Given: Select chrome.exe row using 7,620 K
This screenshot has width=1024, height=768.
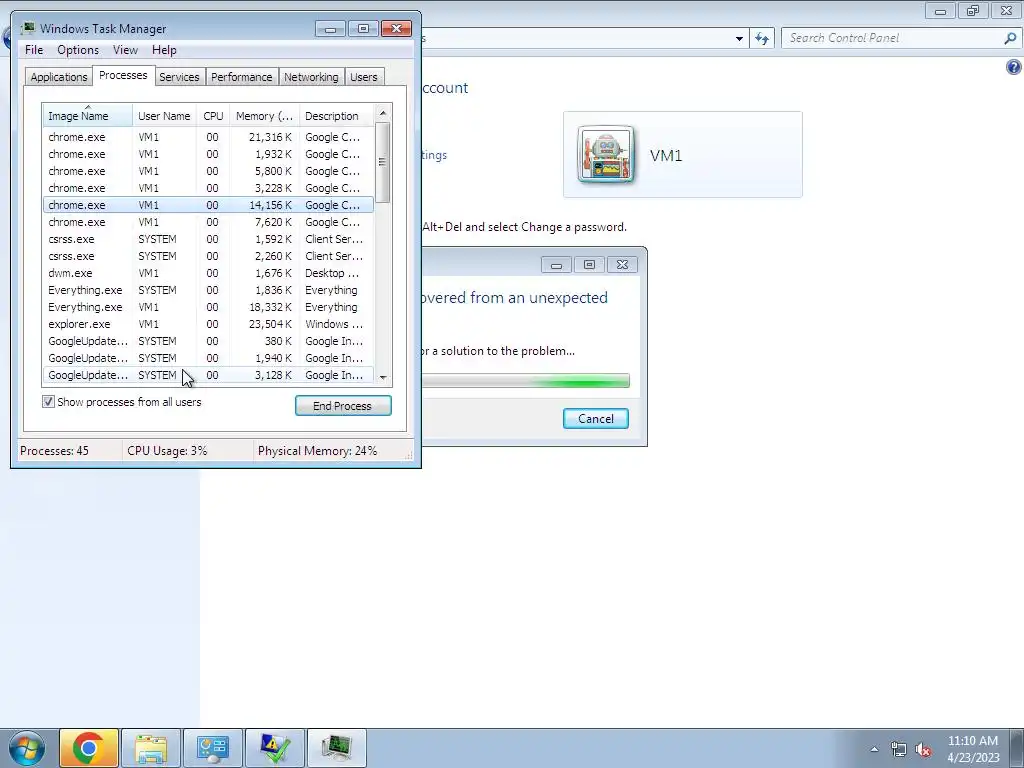Looking at the screenshot, I should click(208, 222).
